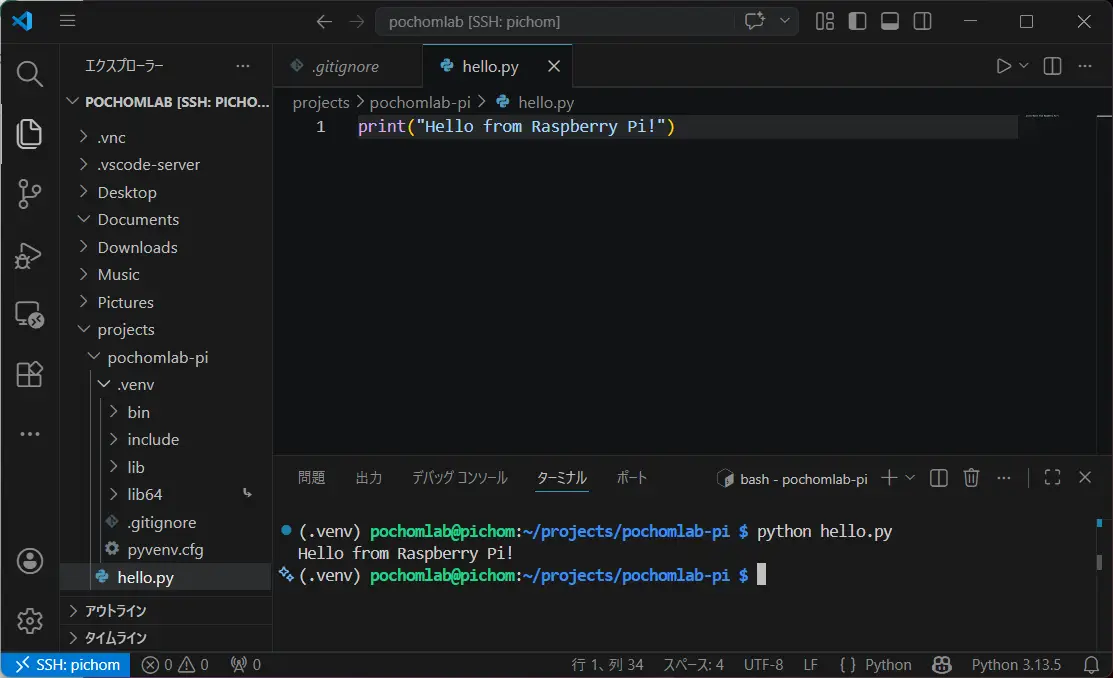Image resolution: width=1113 pixels, height=678 pixels.
Task: Open the terminal launch profile dropdown
Action: coord(910,478)
